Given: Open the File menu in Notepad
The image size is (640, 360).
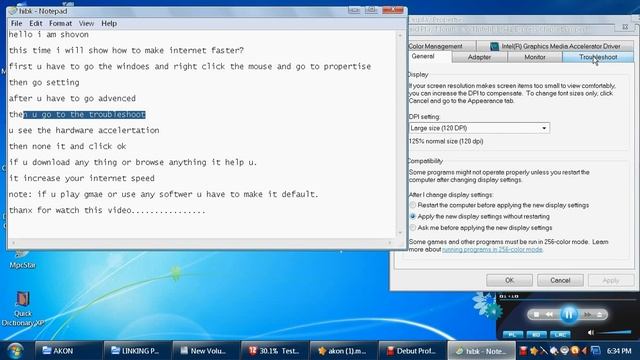Looking at the screenshot, I should 16,23.
